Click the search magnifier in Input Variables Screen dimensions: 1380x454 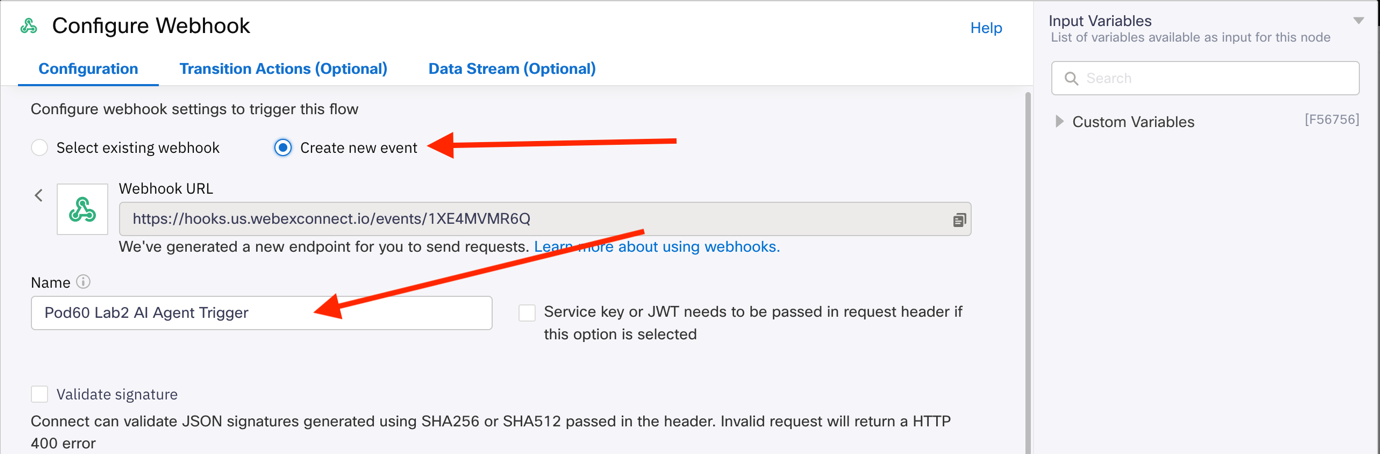(1071, 78)
